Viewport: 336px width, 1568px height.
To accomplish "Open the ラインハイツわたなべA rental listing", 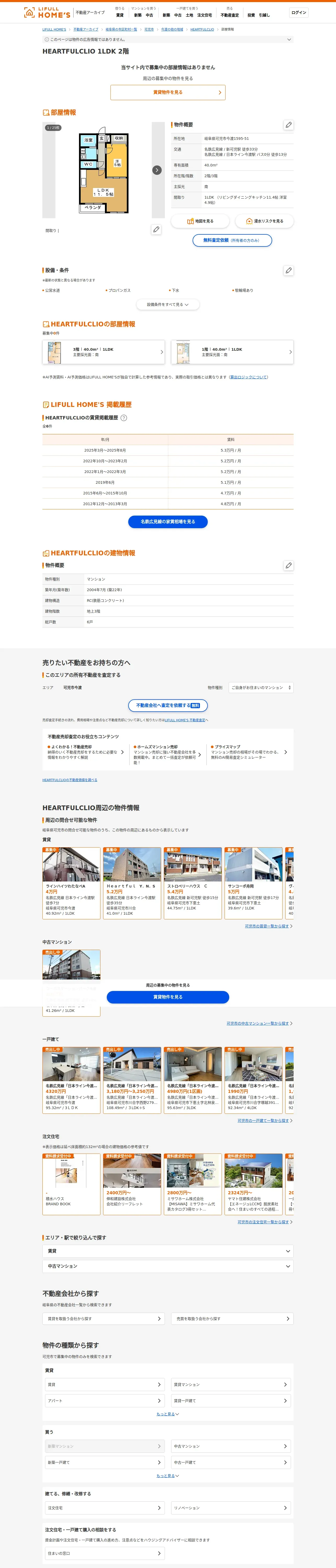I will [71, 883].
